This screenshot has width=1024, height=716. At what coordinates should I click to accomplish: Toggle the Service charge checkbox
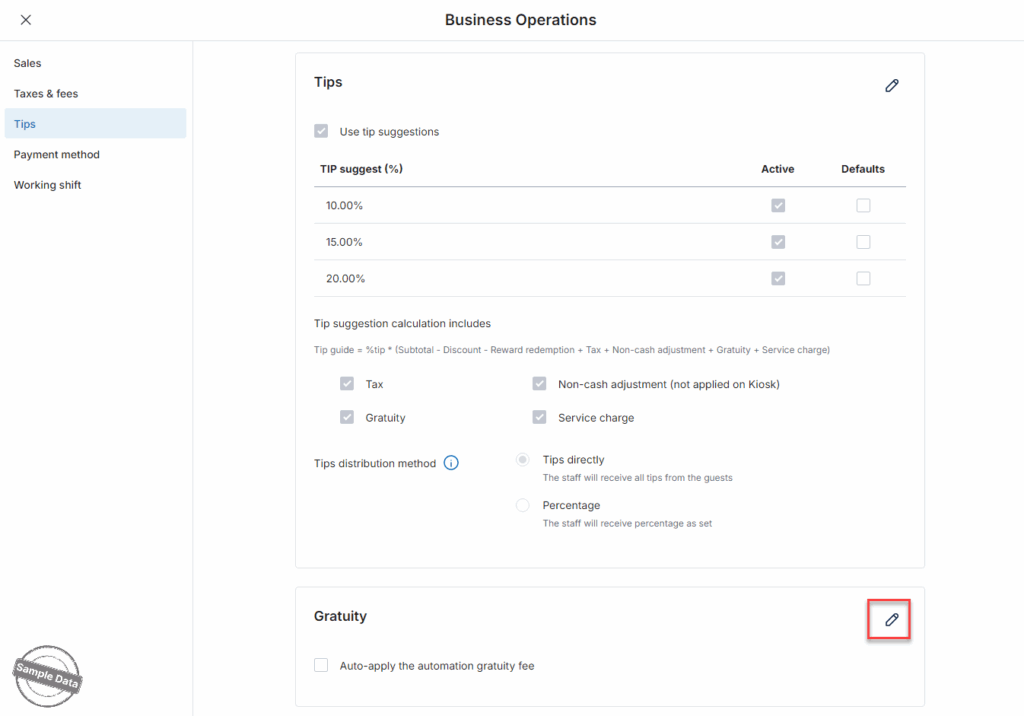[x=539, y=417]
